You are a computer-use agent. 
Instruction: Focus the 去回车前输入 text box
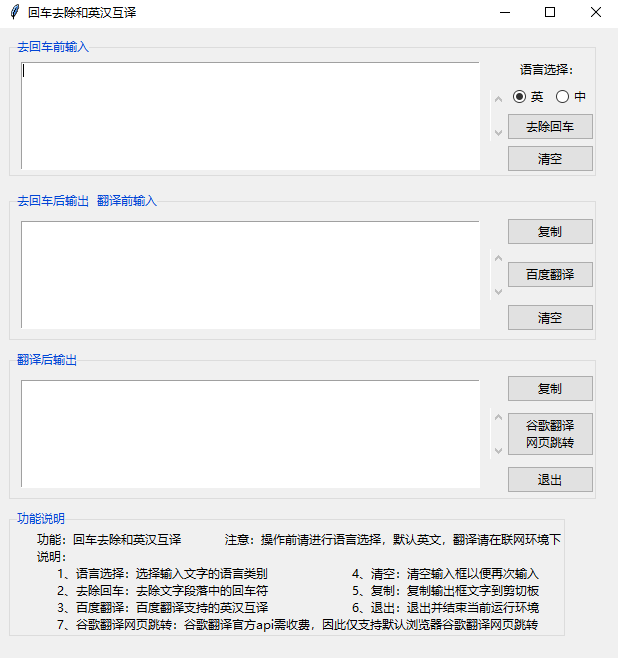(x=250, y=116)
